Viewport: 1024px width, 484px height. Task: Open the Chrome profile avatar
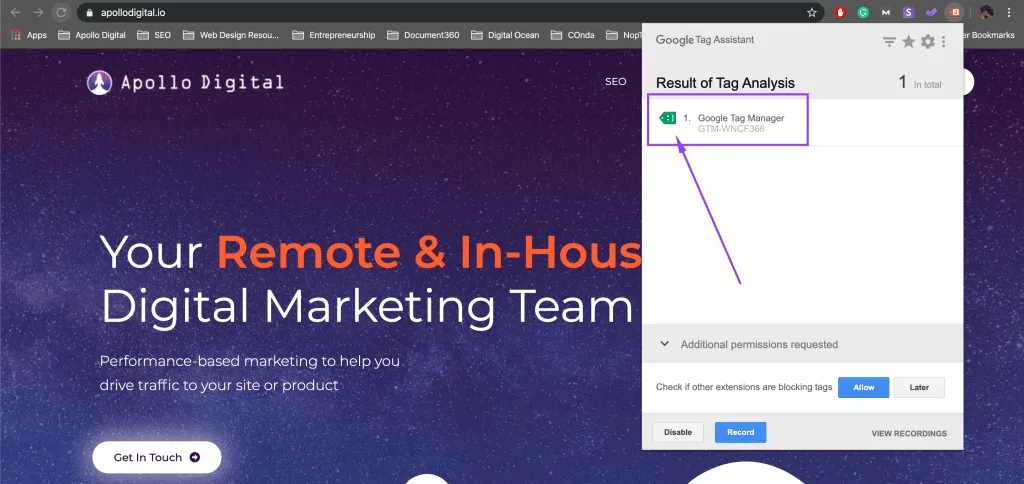click(x=986, y=12)
